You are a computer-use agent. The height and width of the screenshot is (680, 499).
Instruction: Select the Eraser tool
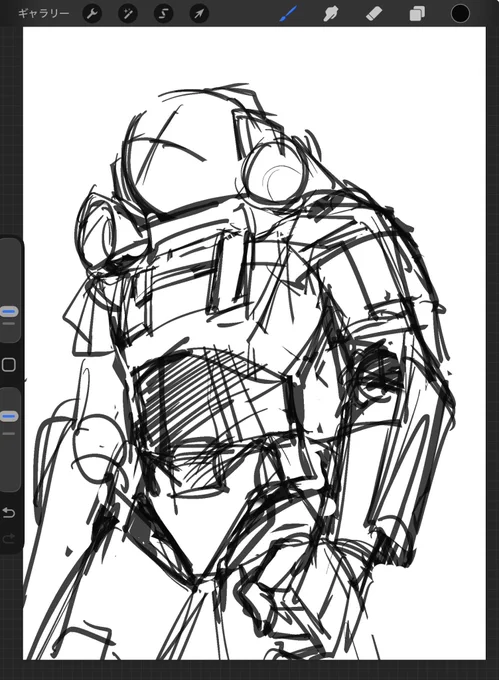point(374,13)
